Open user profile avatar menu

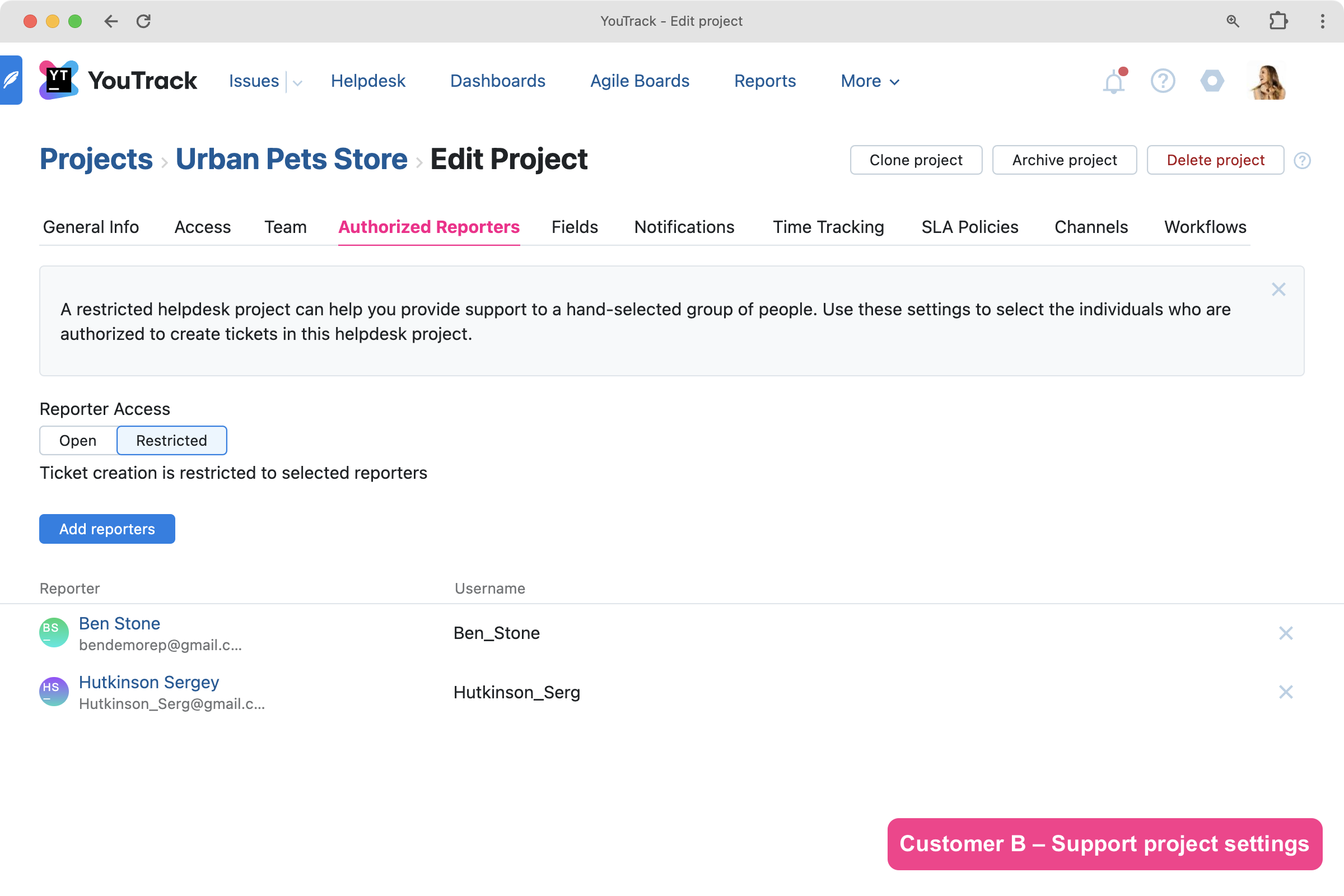(x=1267, y=81)
